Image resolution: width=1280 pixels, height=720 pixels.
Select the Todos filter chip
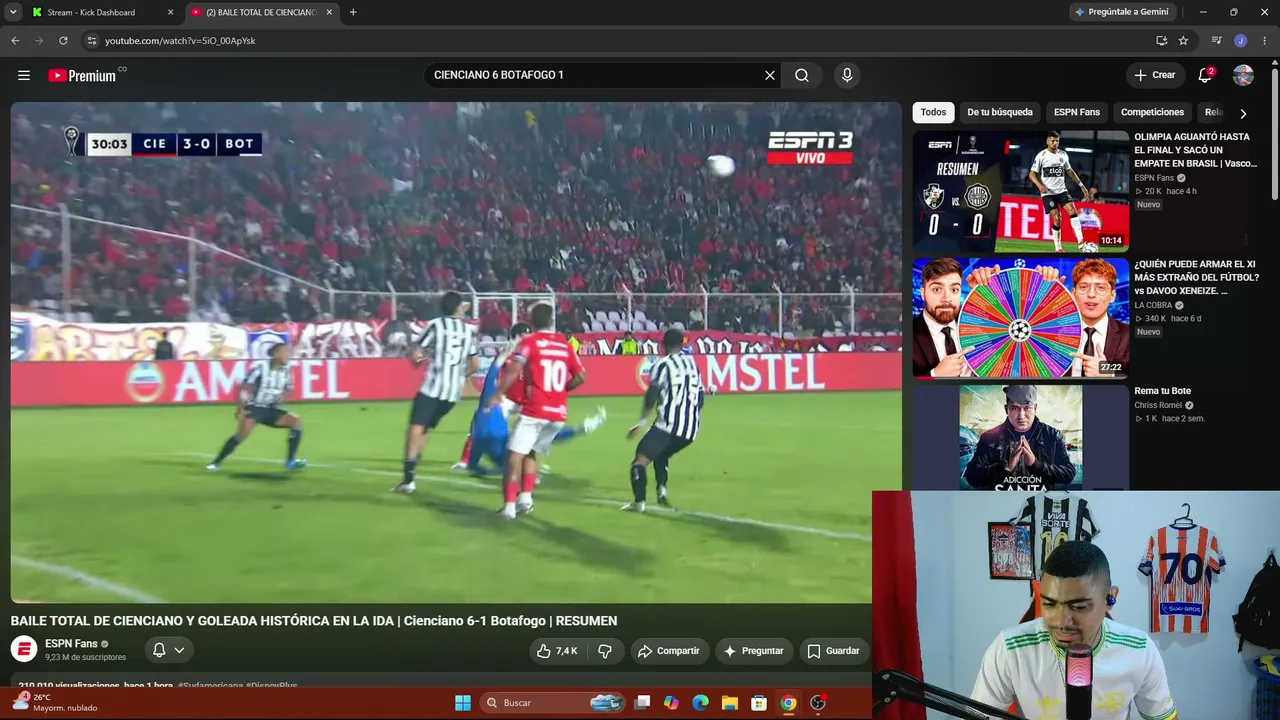(933, 112)
